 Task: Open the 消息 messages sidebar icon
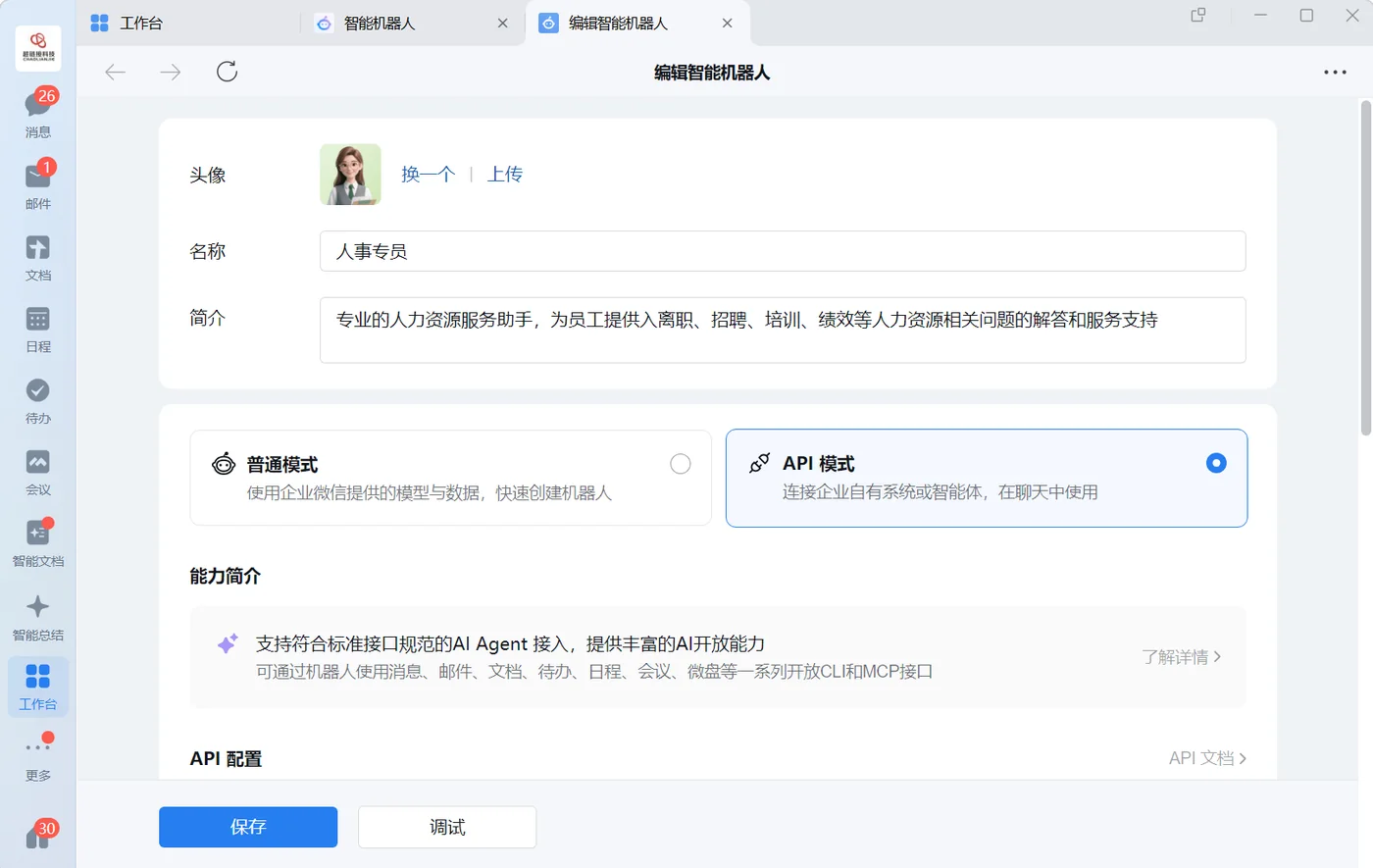(x=38, y=113)
